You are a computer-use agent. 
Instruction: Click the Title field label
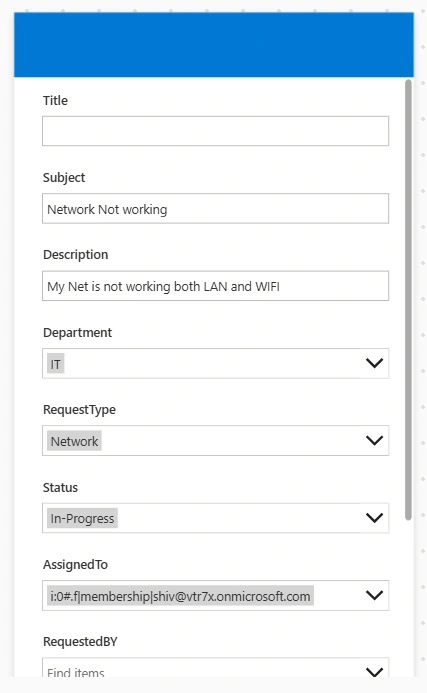coord(55,100)
